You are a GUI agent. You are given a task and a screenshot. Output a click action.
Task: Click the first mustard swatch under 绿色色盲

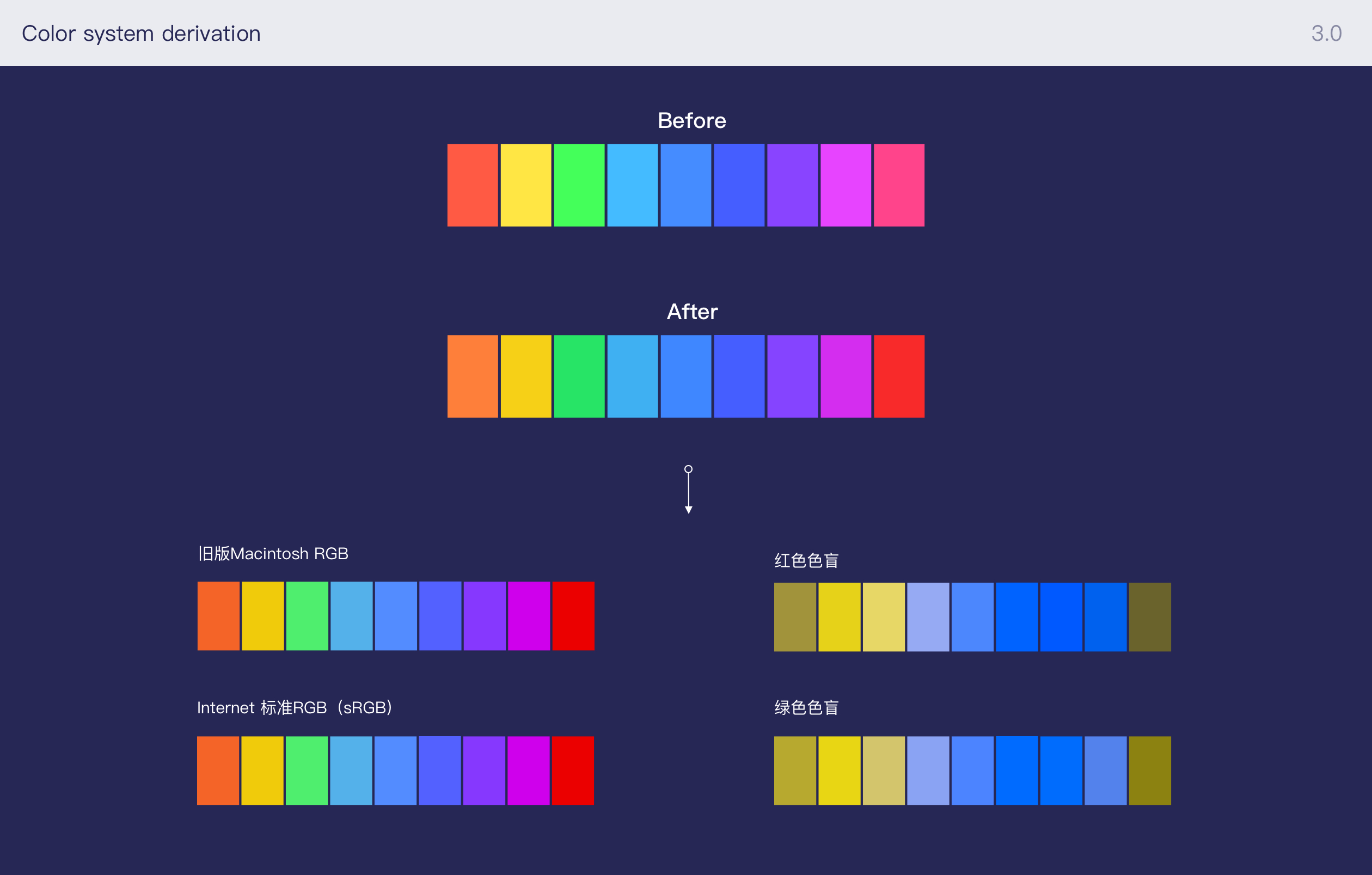tap(795, 770)
